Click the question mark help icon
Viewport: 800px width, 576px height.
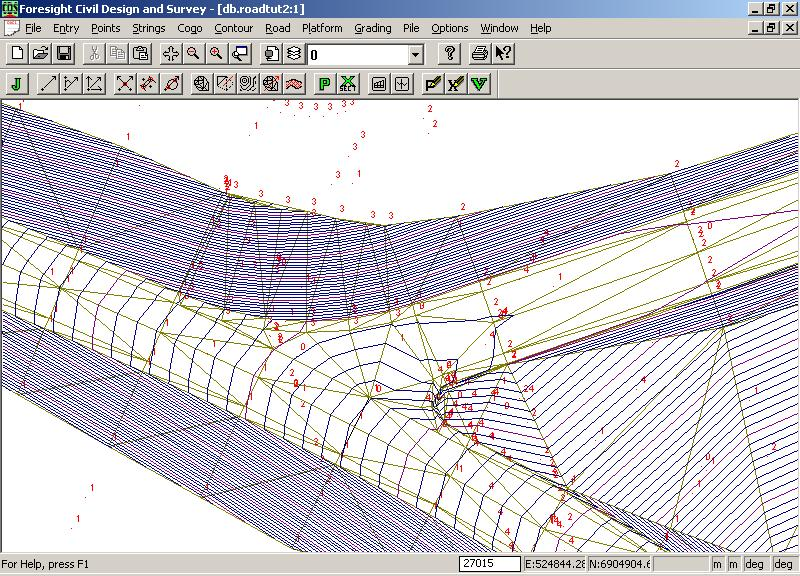click(450, 53)
